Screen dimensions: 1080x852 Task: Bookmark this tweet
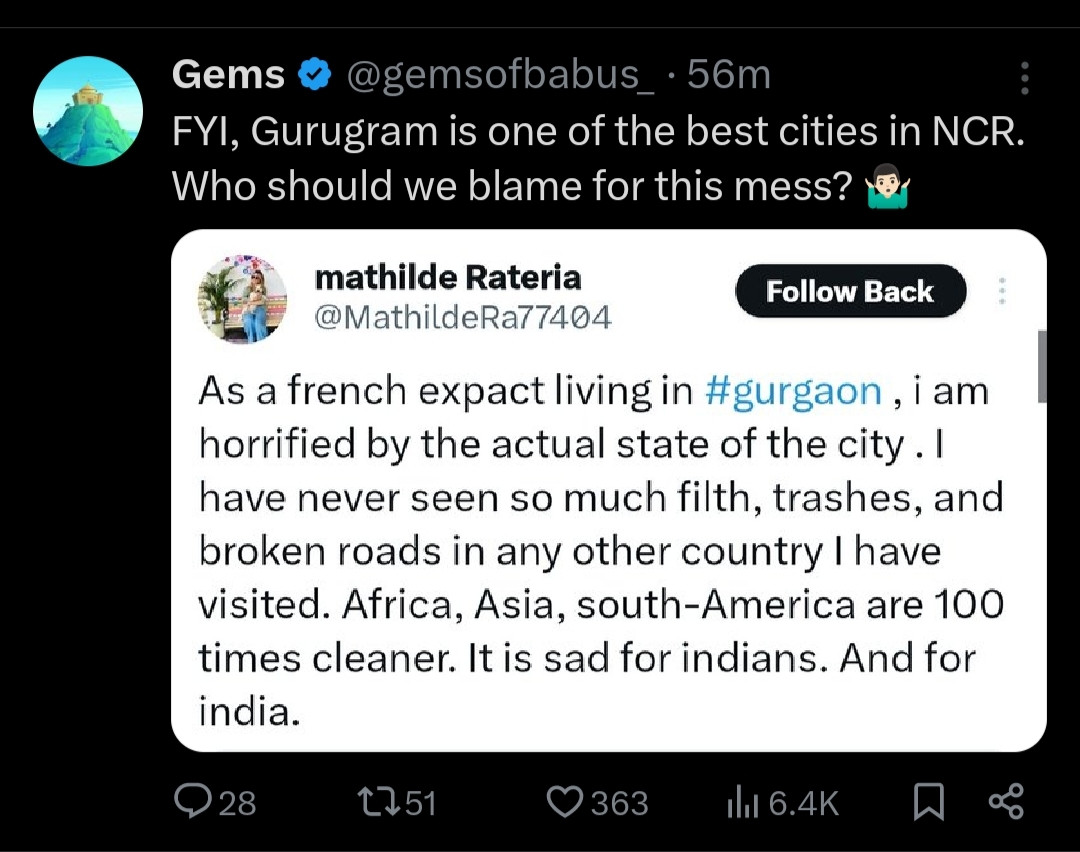pyautogui.click(x=928, y=803)
